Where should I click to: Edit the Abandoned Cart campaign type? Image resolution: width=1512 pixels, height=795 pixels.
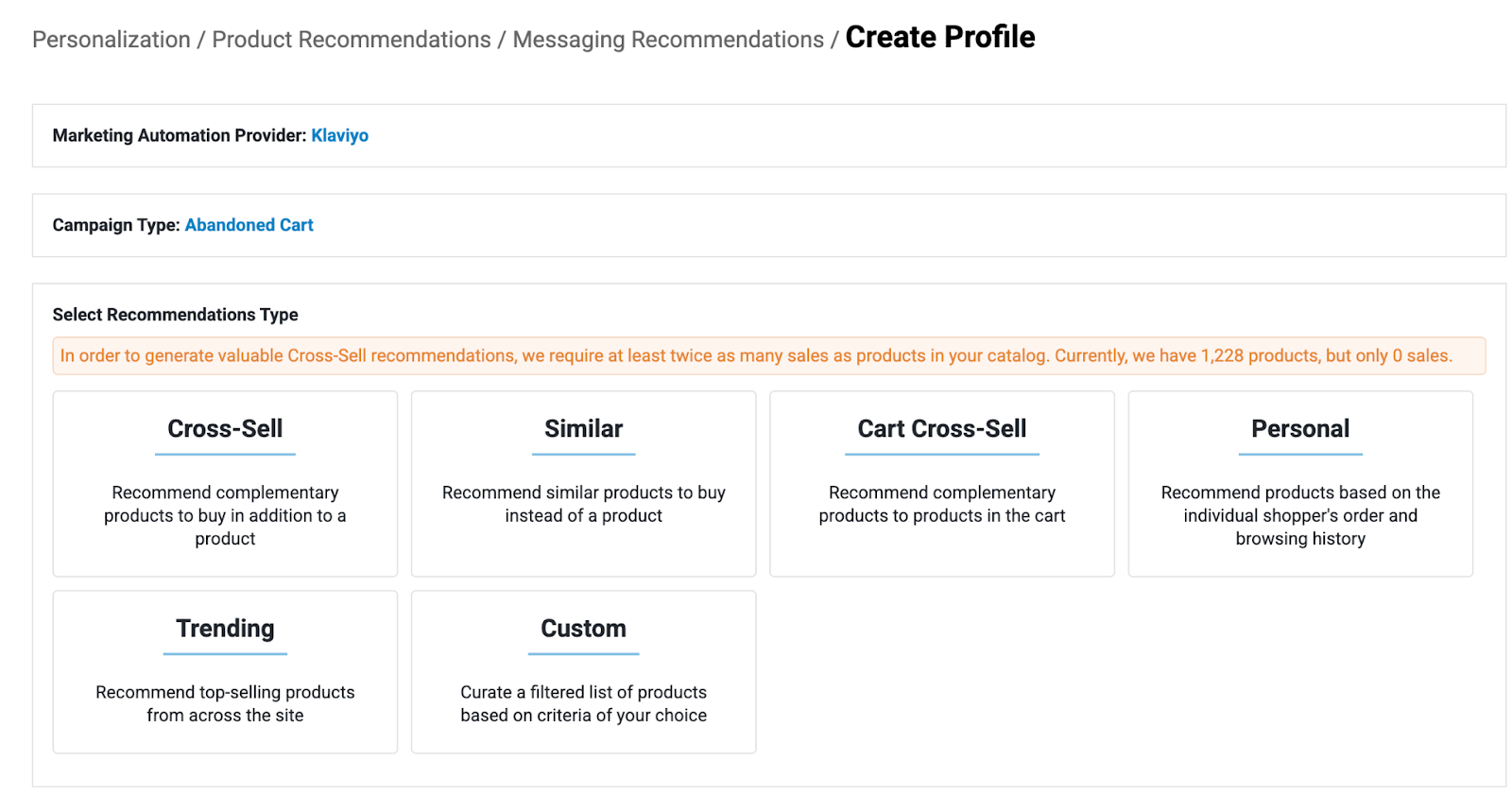[x=249, y=225]
